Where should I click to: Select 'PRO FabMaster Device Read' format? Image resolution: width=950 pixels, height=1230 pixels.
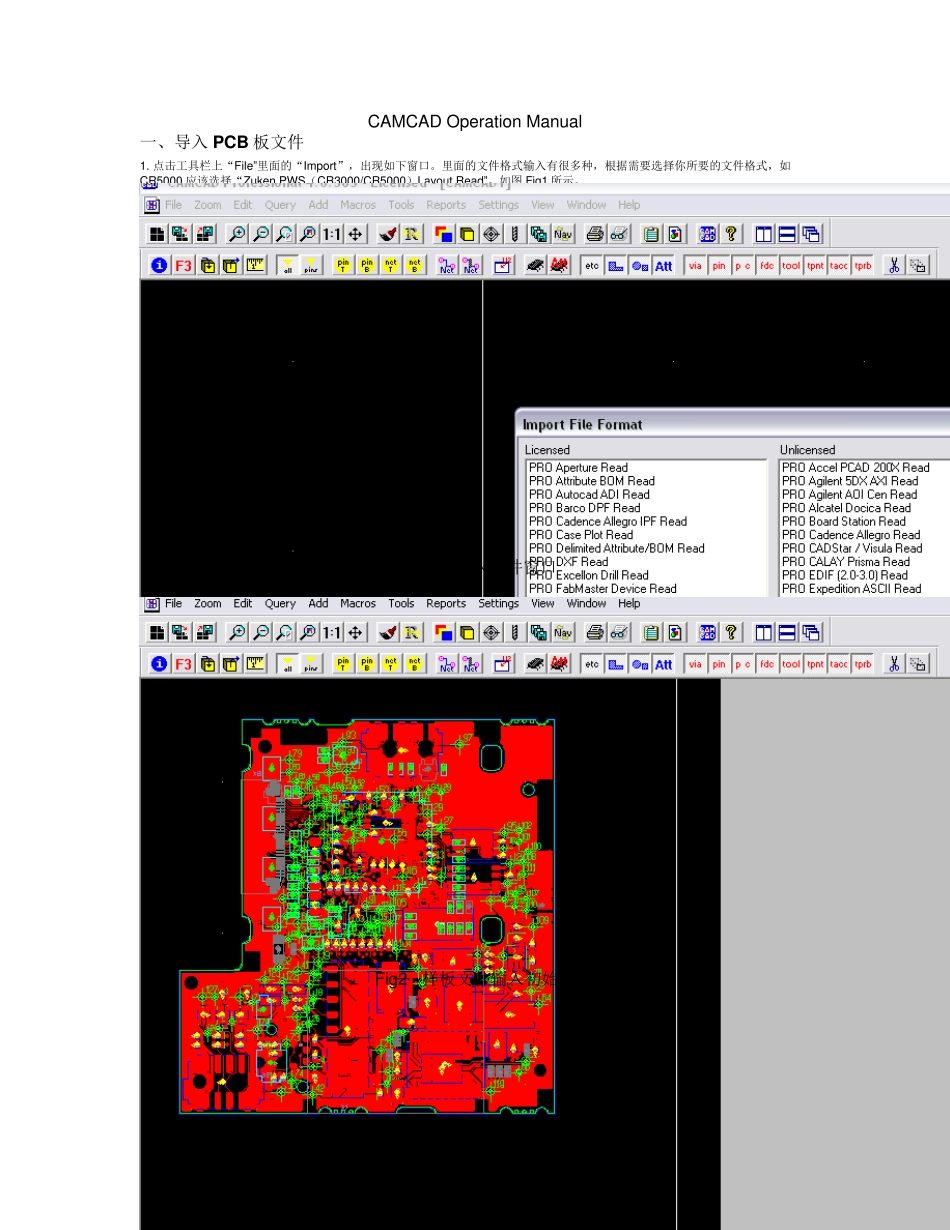[602, 589]
